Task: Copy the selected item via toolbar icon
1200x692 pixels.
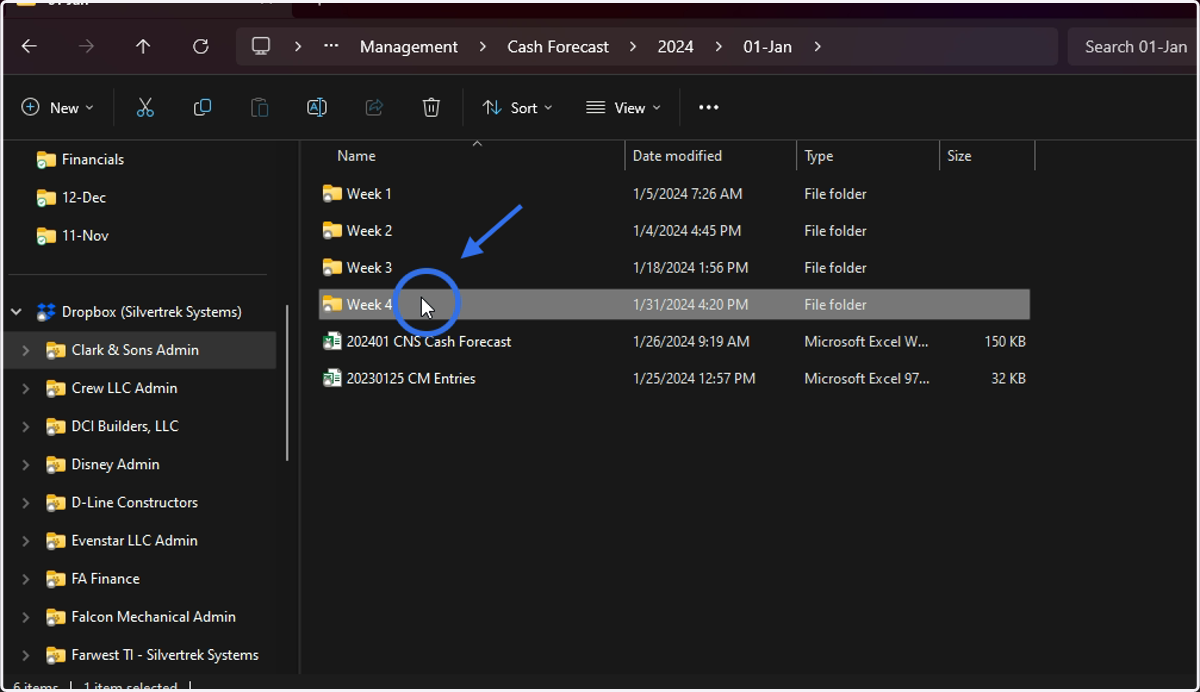Action: (202, 107)
